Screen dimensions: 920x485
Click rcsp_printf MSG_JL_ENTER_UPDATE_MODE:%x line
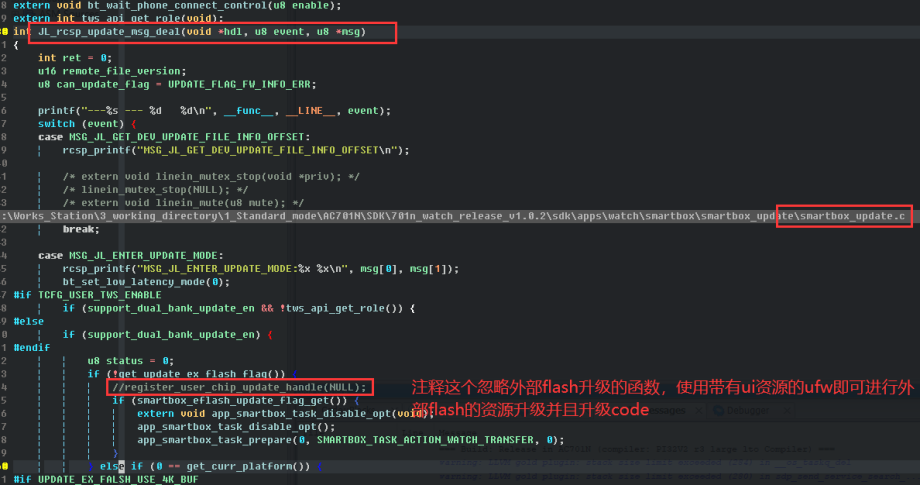click(x=261, y=269)
